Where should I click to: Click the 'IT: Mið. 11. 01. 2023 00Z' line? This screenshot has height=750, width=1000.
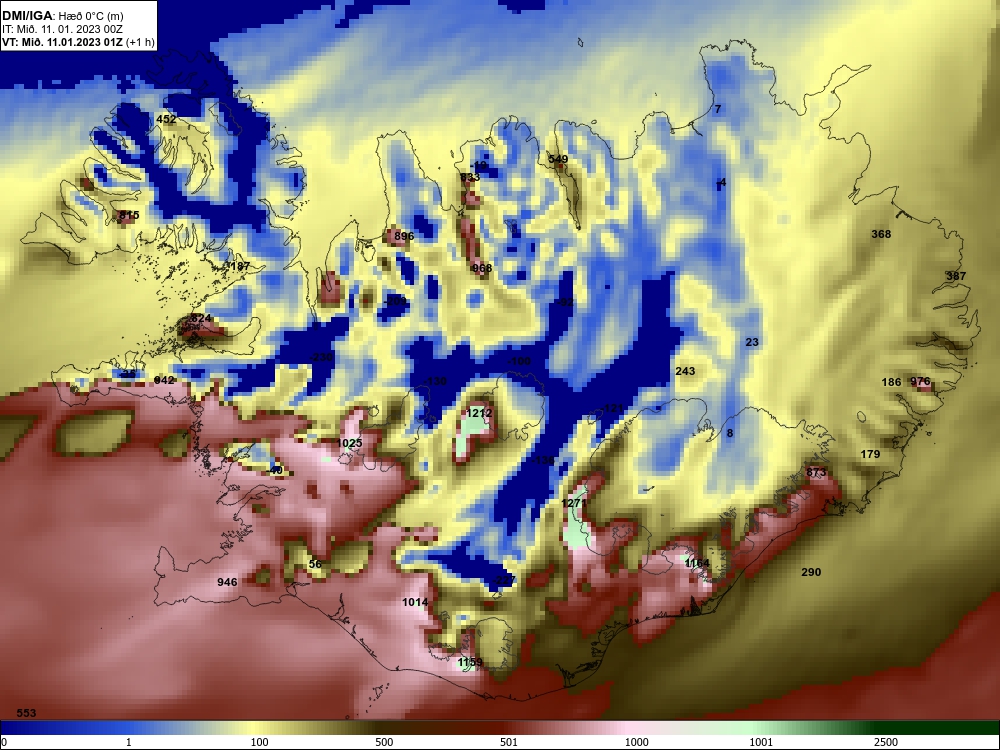[62, 29]
